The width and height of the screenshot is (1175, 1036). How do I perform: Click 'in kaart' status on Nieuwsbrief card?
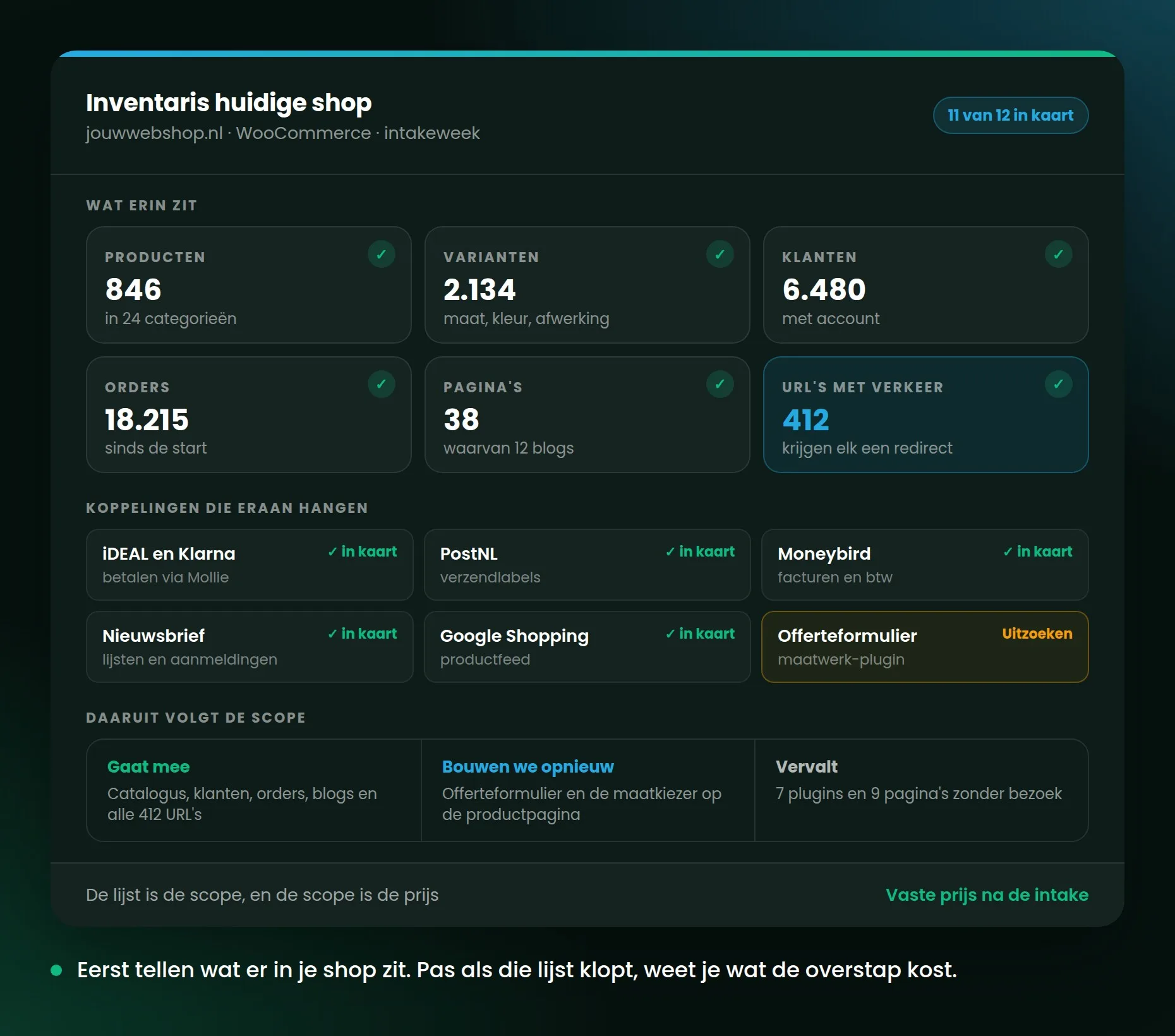[x=363, y=634]
